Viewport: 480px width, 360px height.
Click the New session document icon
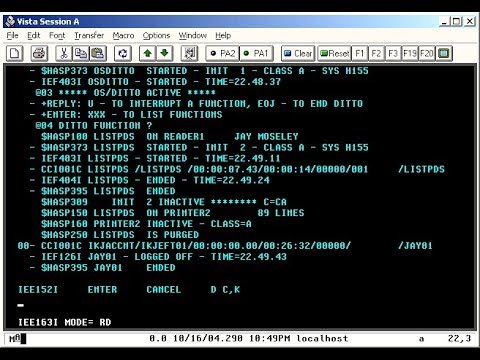click(15, 53)
